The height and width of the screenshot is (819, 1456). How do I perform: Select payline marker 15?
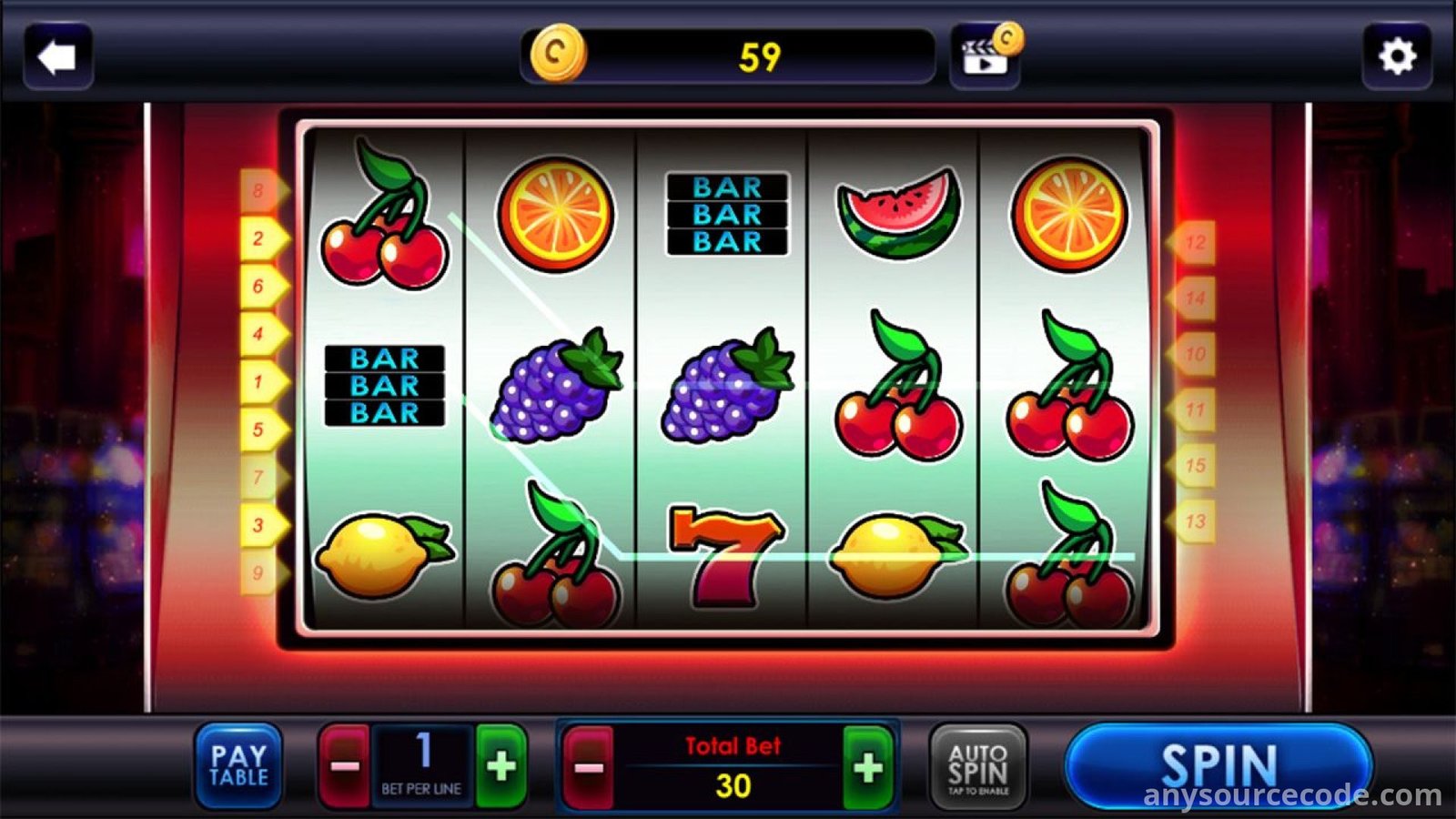coord(1192,465)
